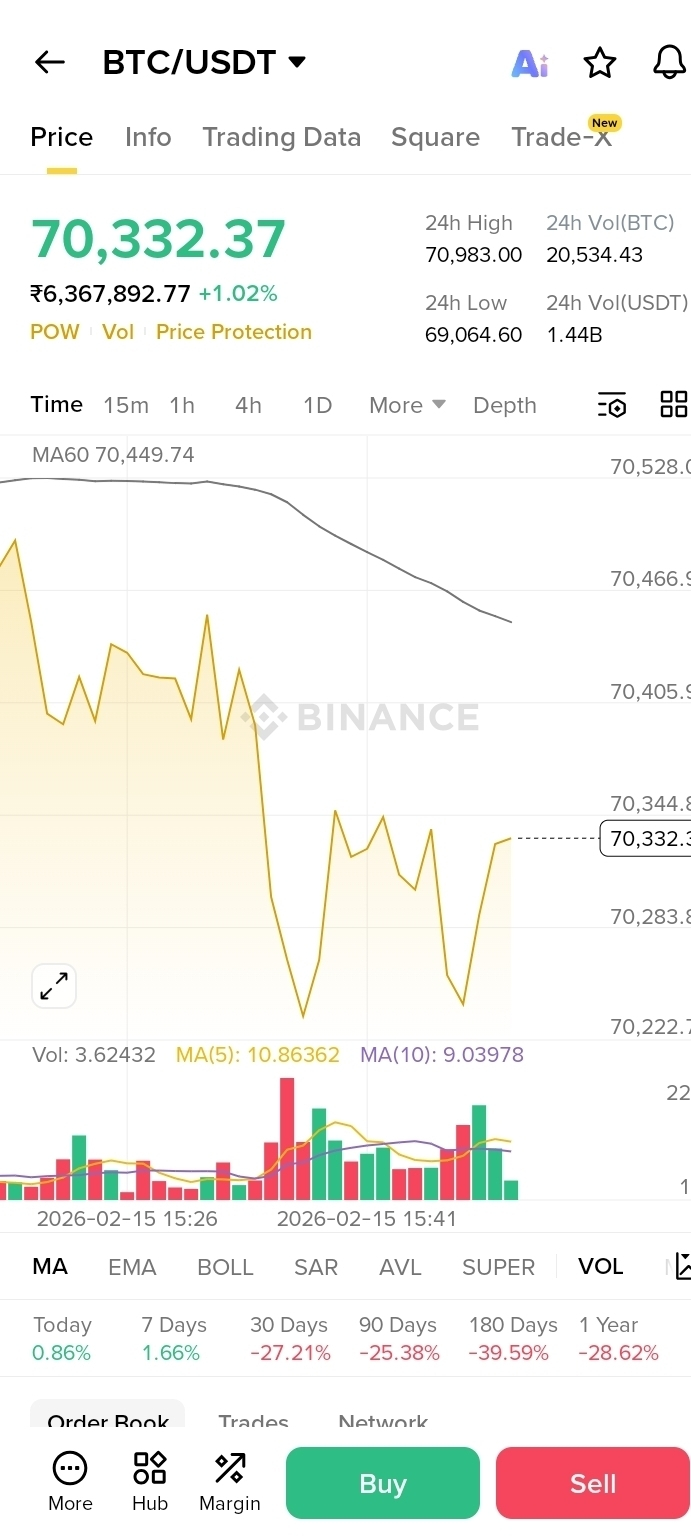Toggle the VOL indicator

coord(600,1267)
